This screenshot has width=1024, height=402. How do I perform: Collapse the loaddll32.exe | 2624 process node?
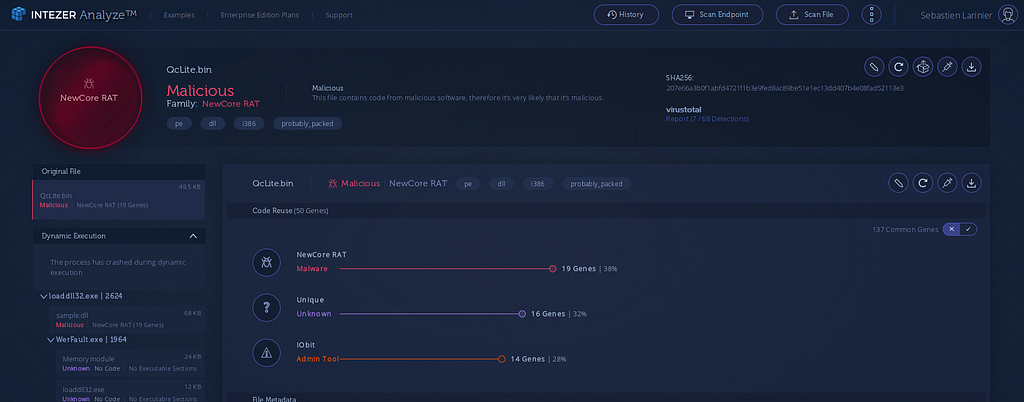click(x=44, y=296)
